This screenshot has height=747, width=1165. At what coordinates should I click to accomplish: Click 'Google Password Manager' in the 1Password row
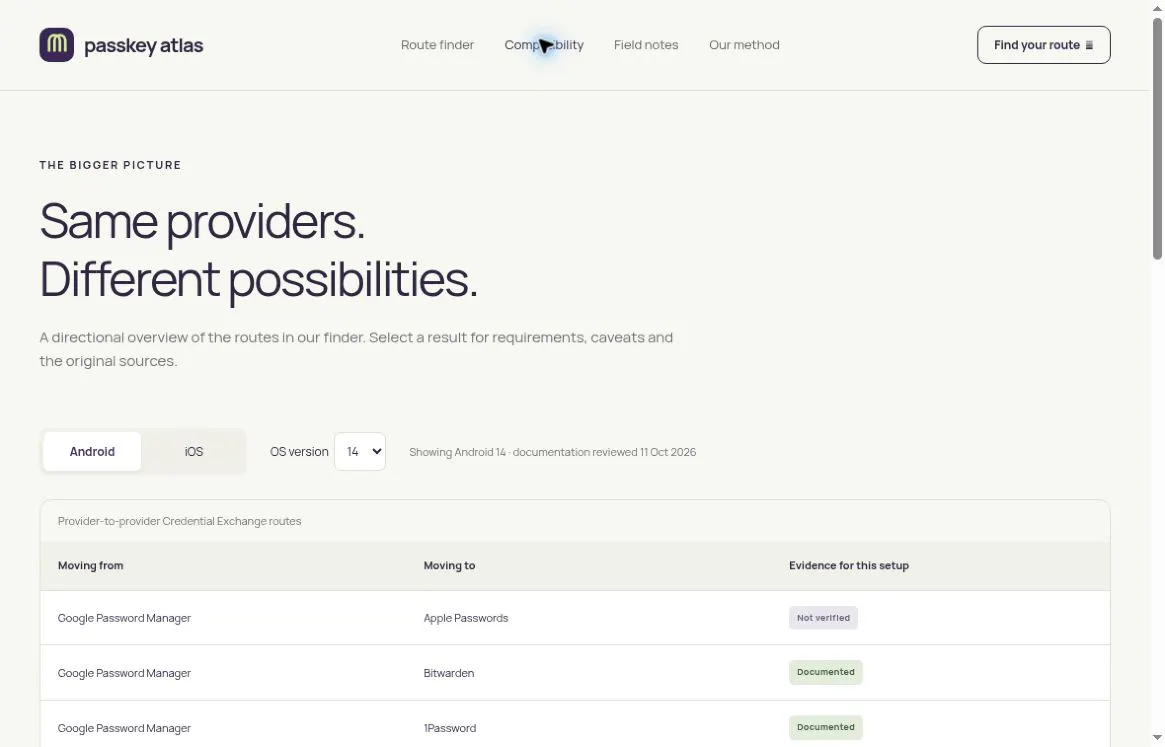(x=124, y=728)
